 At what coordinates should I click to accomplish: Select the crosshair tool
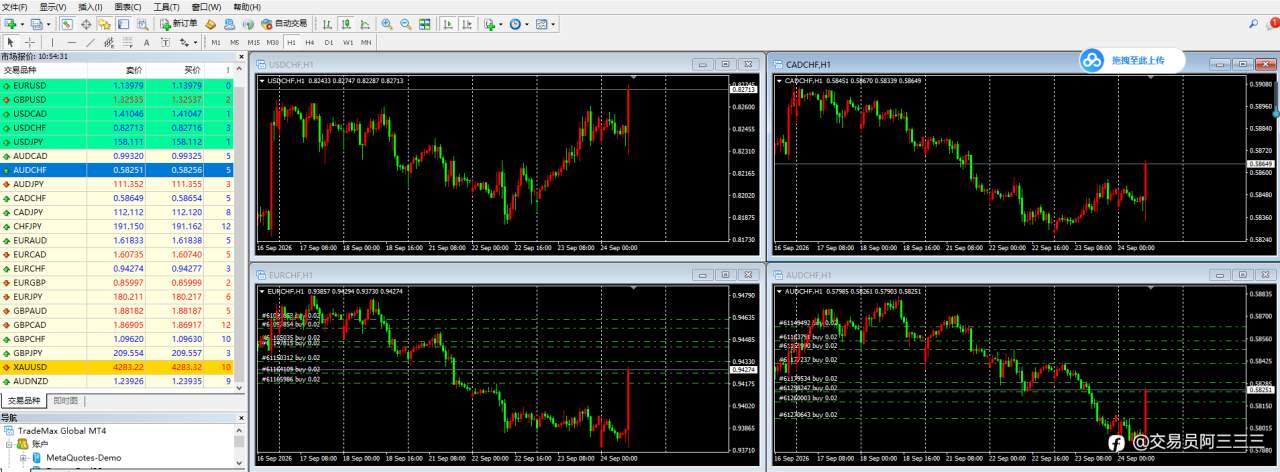point(30,42)
